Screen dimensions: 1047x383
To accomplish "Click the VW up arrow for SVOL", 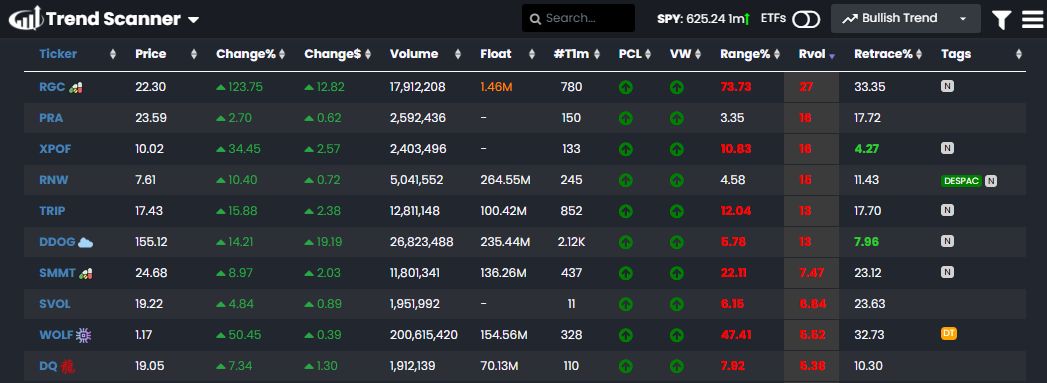I will (676, 304).
